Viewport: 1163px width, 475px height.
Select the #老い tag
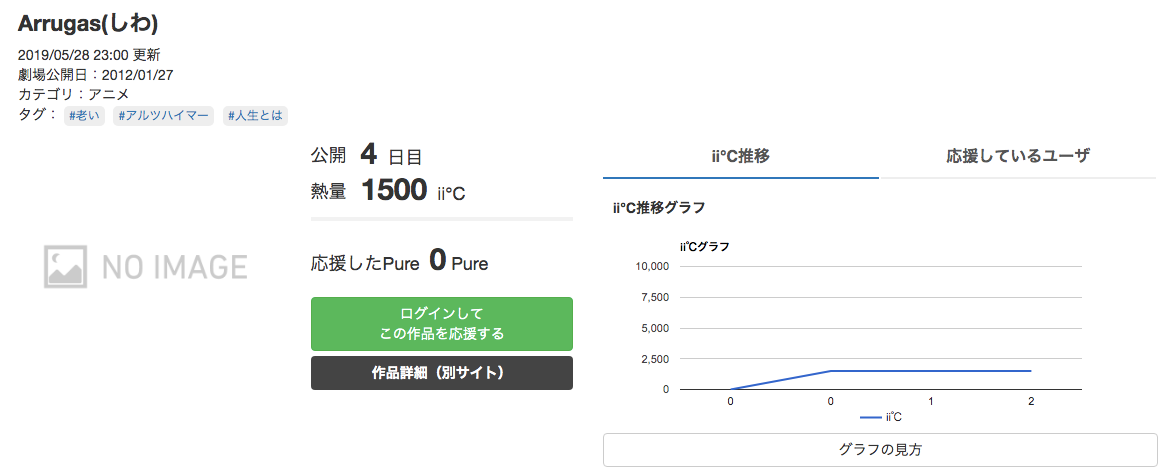(85, 116)
